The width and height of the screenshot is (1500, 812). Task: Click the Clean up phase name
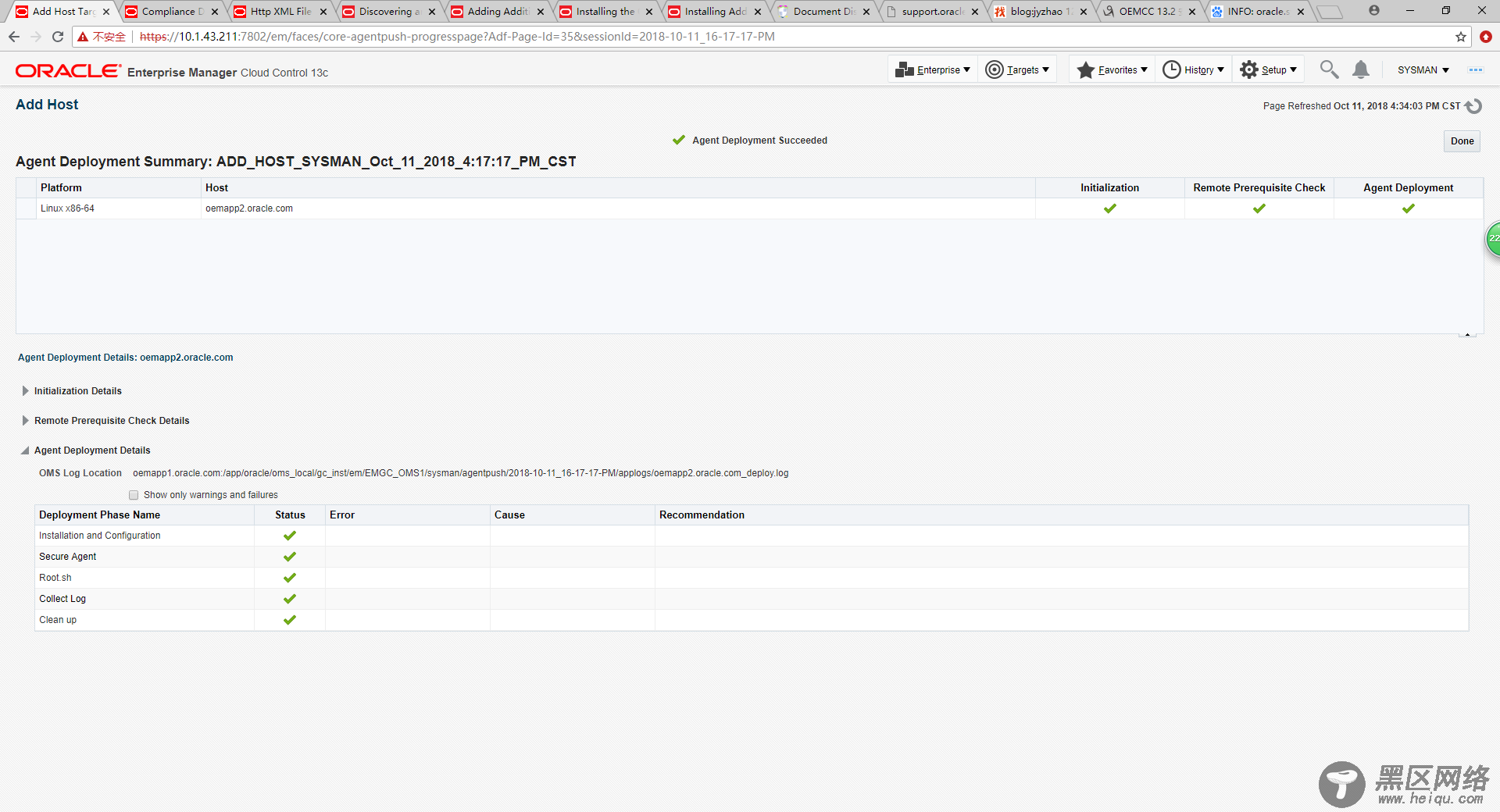coord(58,620)
